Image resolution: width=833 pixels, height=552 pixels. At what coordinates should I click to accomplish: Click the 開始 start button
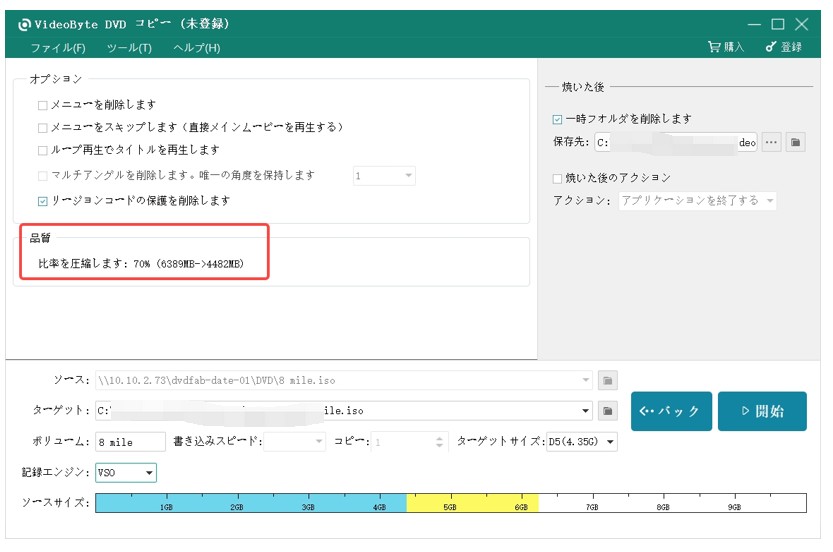(x=762, y=411)
